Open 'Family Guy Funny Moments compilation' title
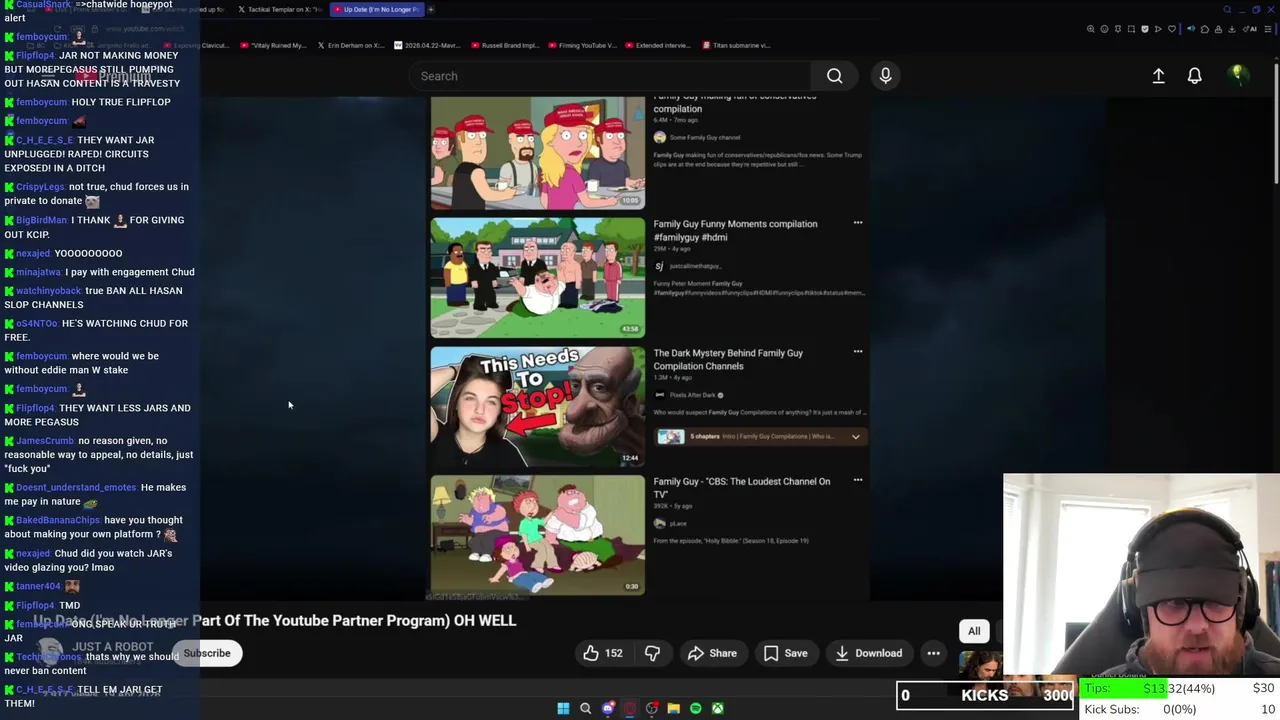The width and height of the screenshot is (1280, 720). click(x=735, y=230)
